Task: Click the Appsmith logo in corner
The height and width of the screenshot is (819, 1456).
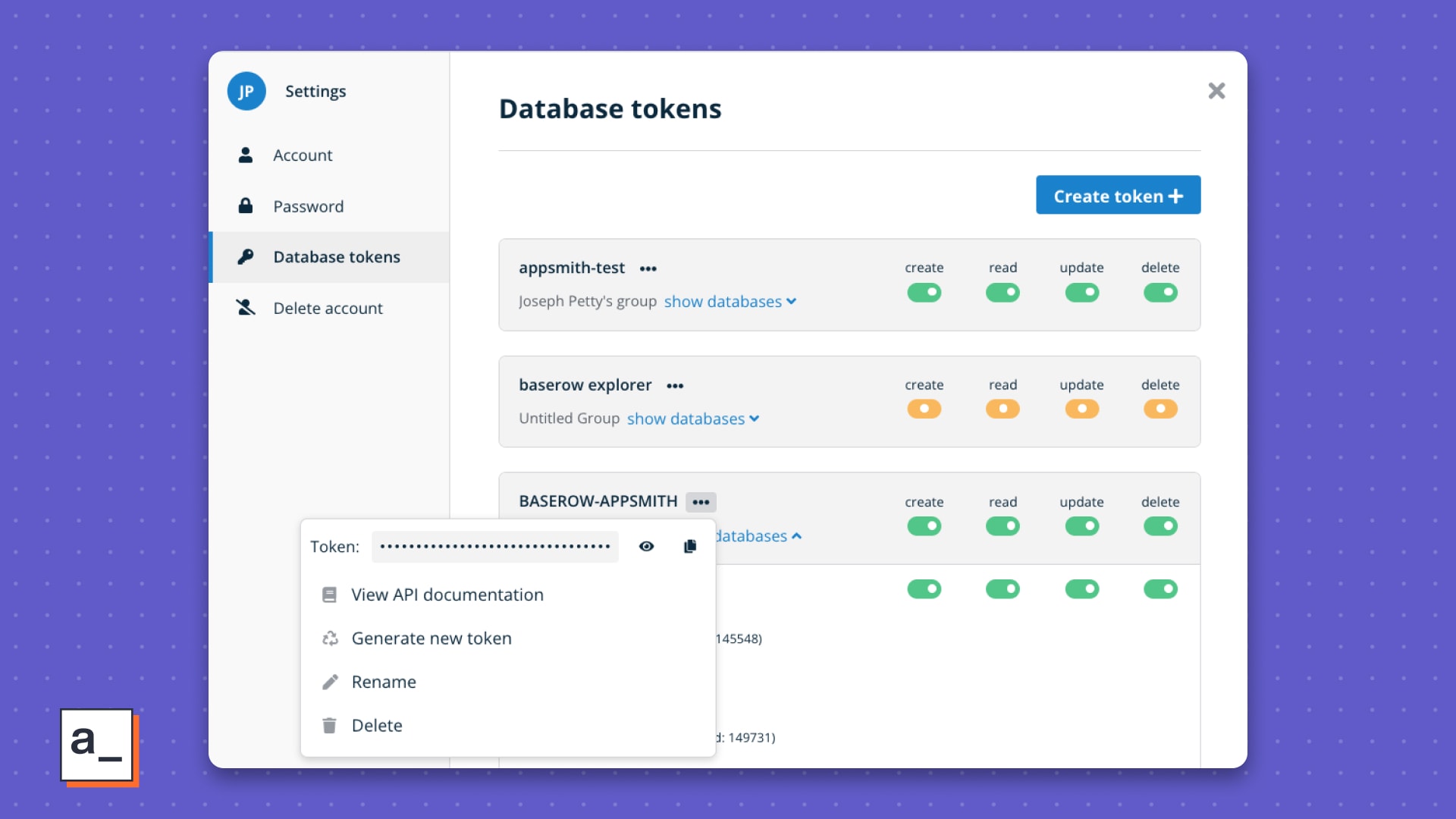Action: coord(97,745)
